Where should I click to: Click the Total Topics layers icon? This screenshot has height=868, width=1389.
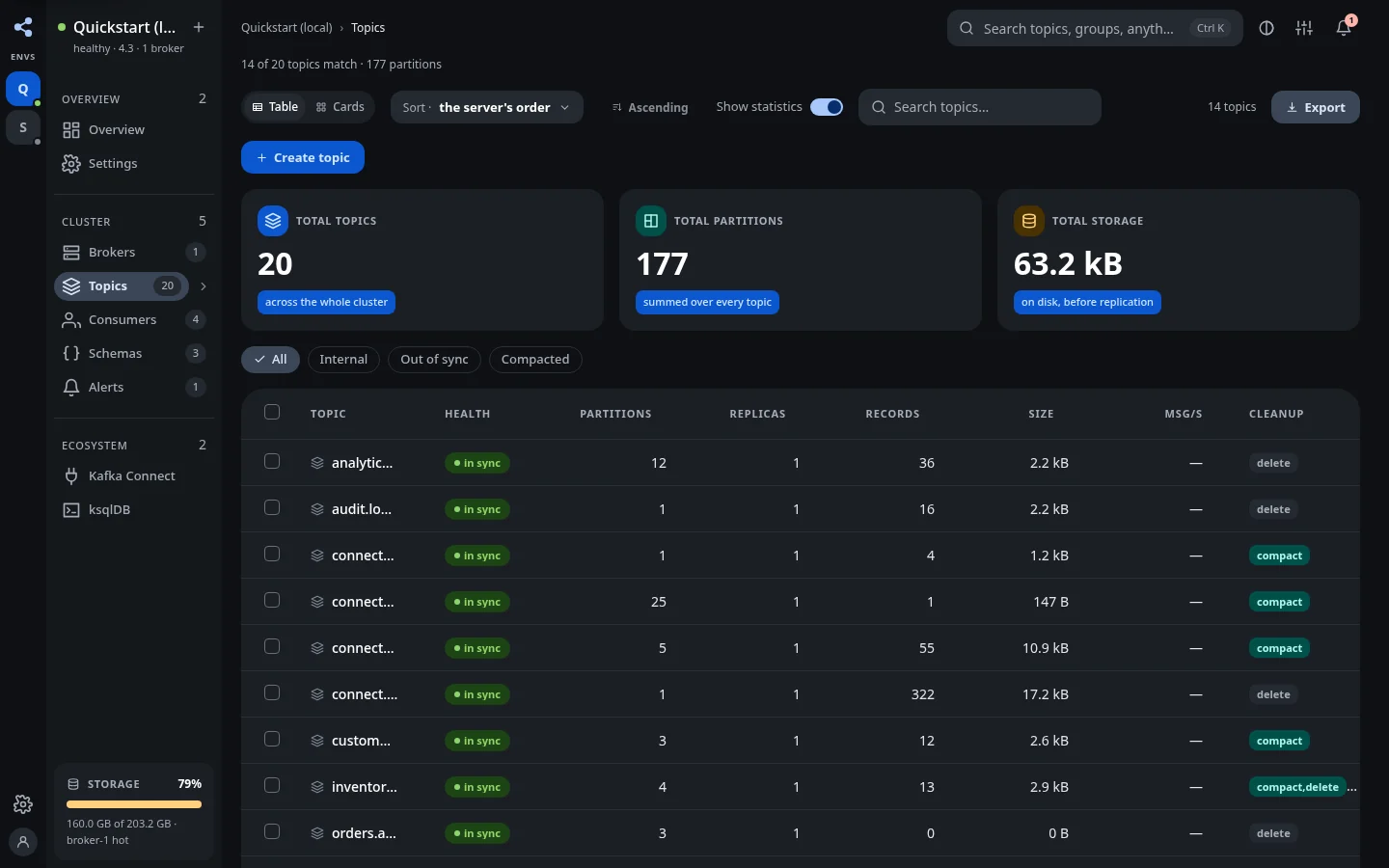(273, 221)
